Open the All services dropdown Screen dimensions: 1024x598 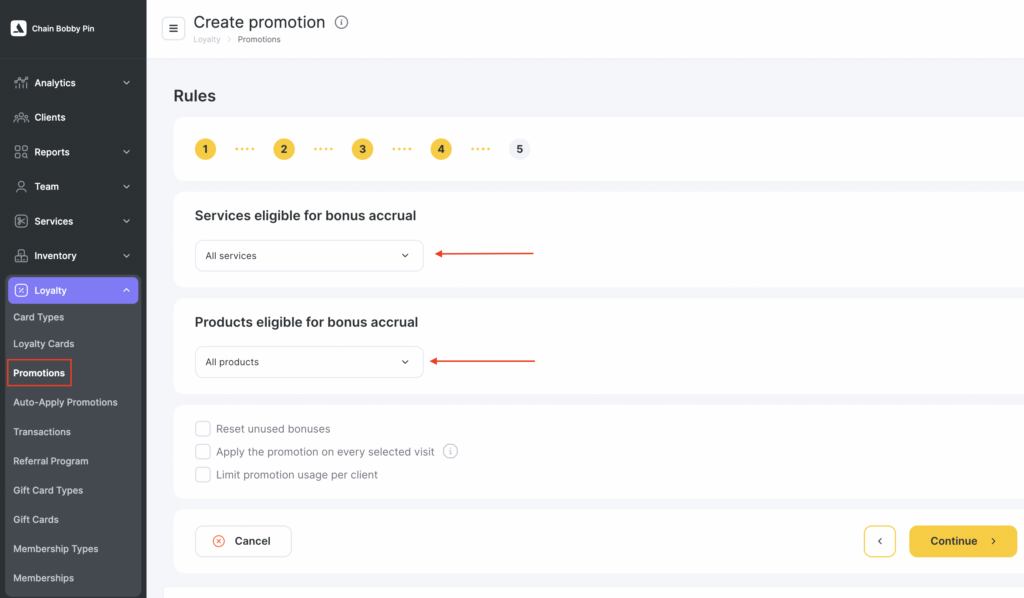click(309, 256)
